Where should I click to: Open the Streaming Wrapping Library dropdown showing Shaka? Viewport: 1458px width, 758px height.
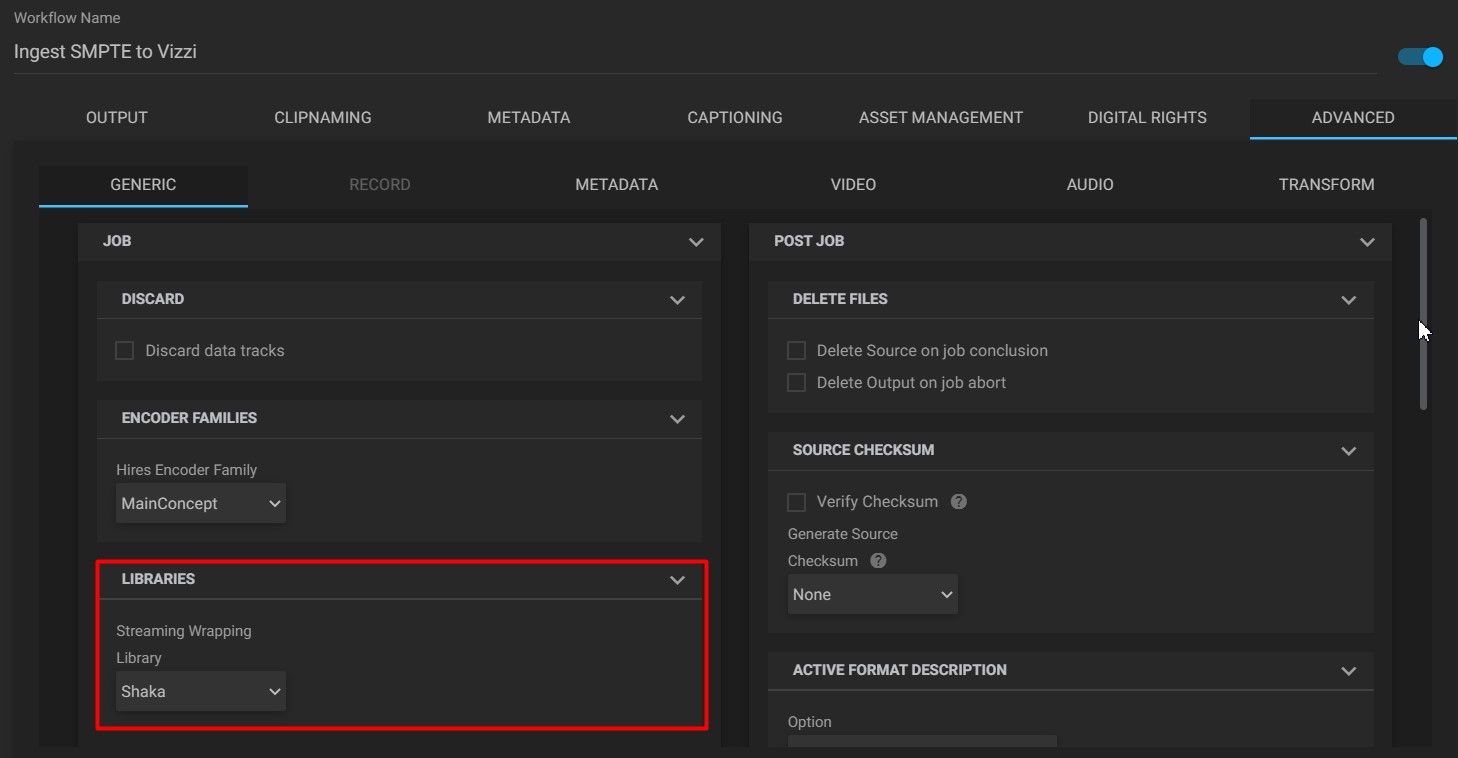(200, 690)
